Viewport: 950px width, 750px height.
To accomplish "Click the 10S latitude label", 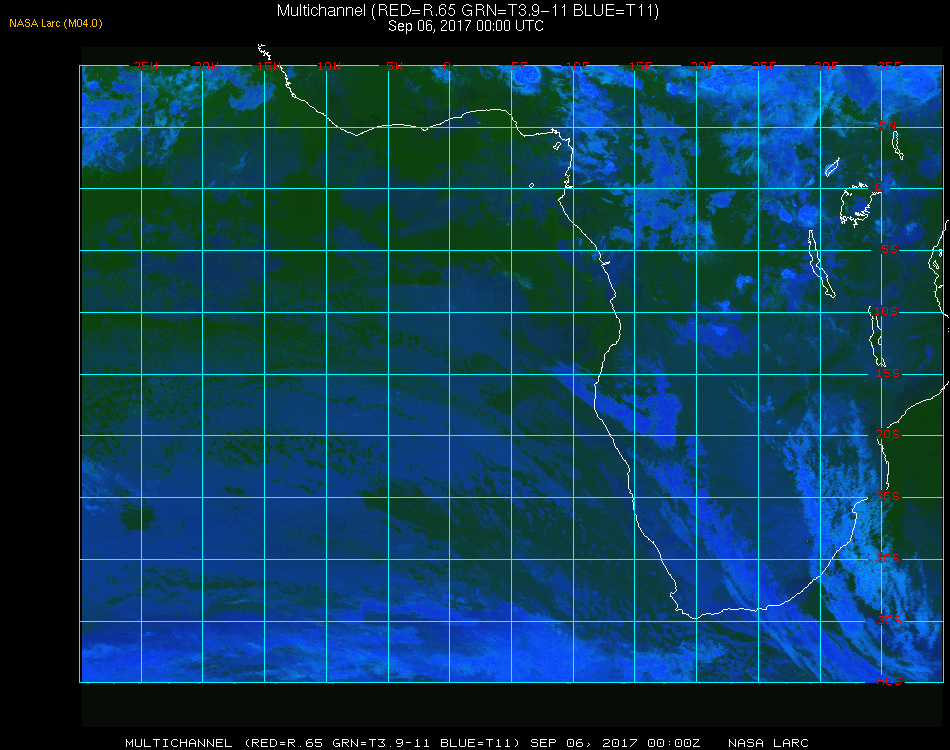I will 886,311.
